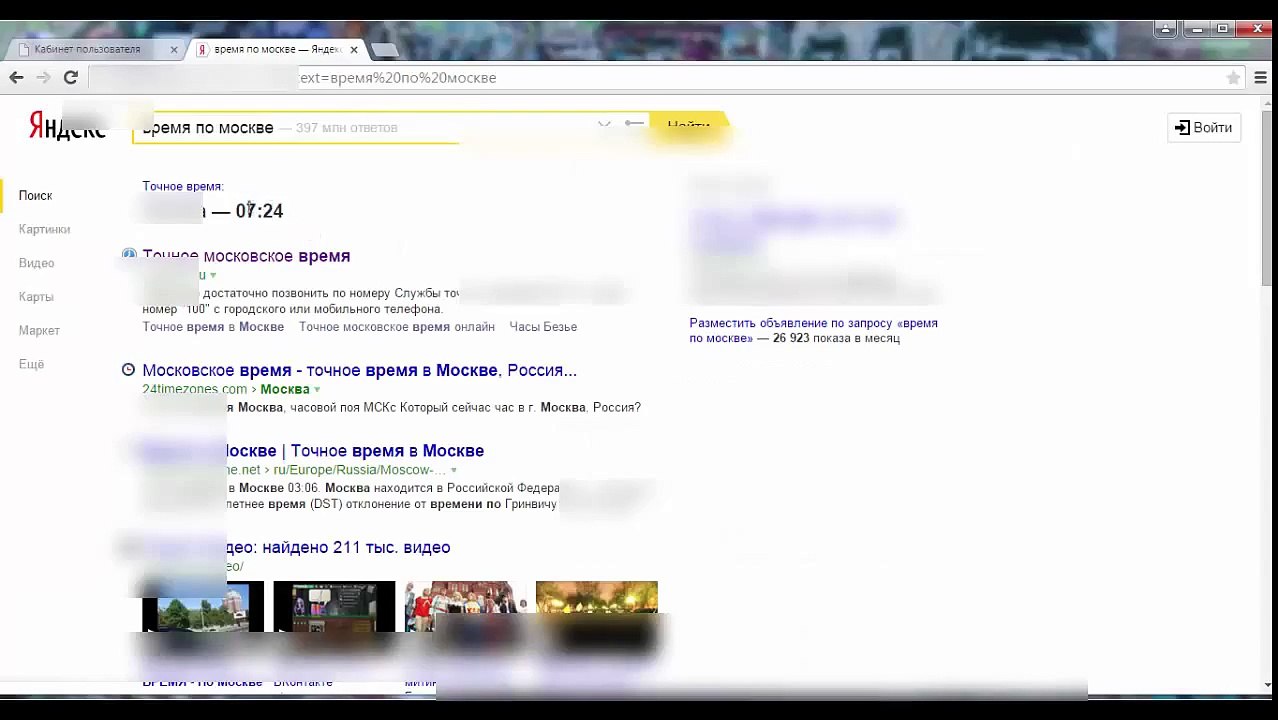Open Карты in the left sidebar
The width and height of the screenshot is (1278, 720).
(x=36, y=297)
